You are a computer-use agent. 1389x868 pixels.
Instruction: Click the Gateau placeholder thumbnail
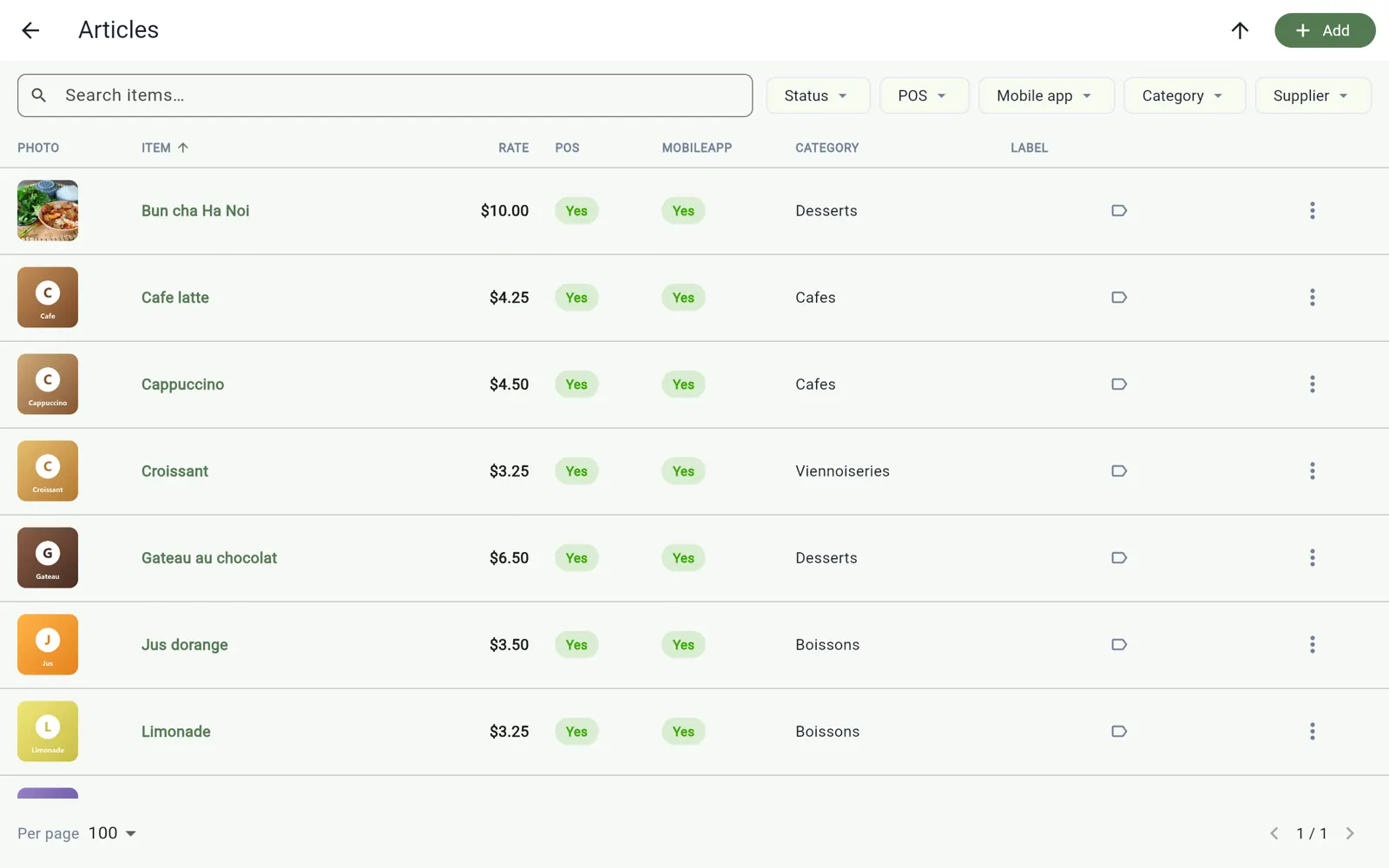[x=48, y=558]
